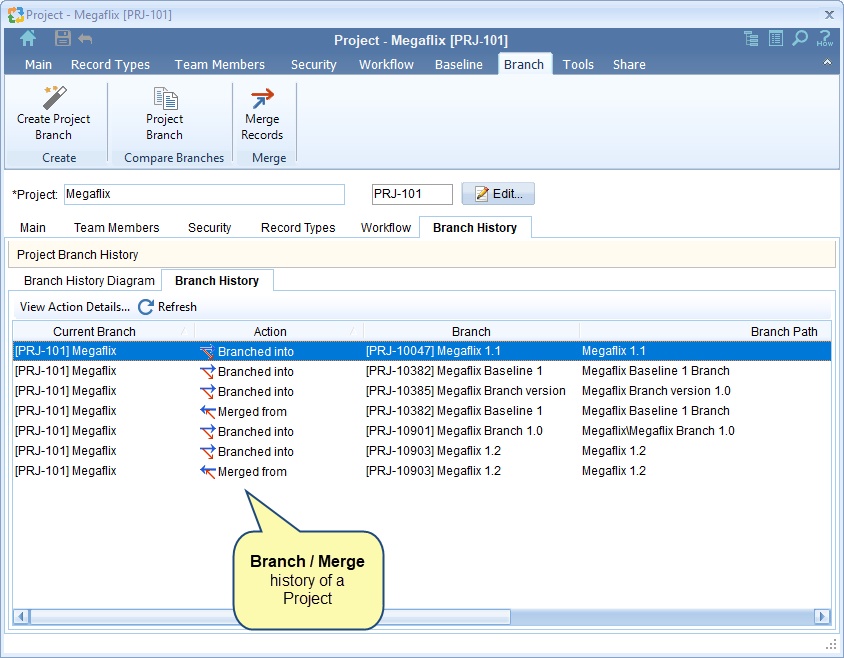The height and width of the screenshot is (658, 844).
Task: Click branch icon for PRJ-10047 row
Action: point(207,352)
